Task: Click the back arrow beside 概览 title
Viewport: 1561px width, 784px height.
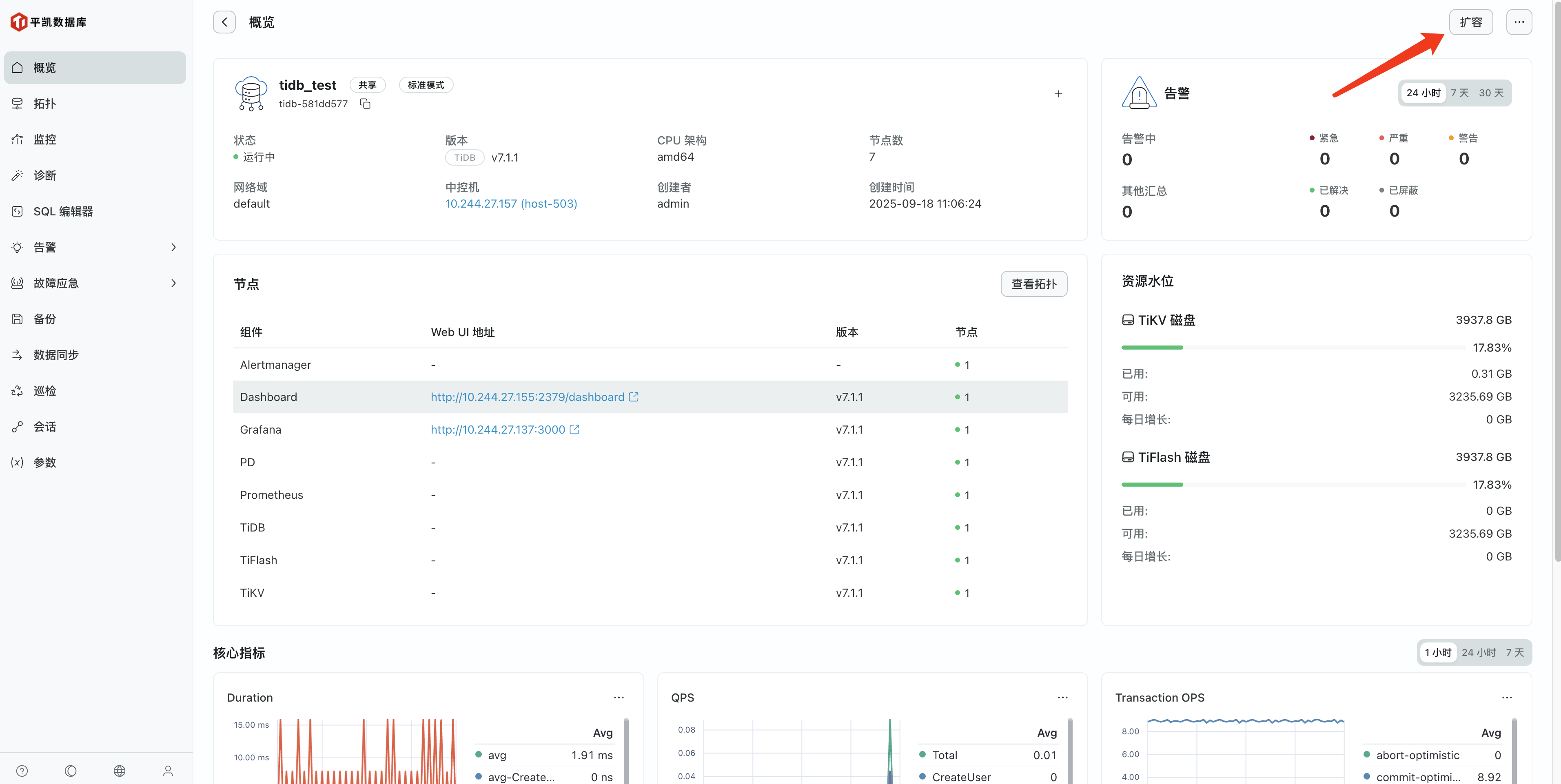Action: click(x=224, y=22)
